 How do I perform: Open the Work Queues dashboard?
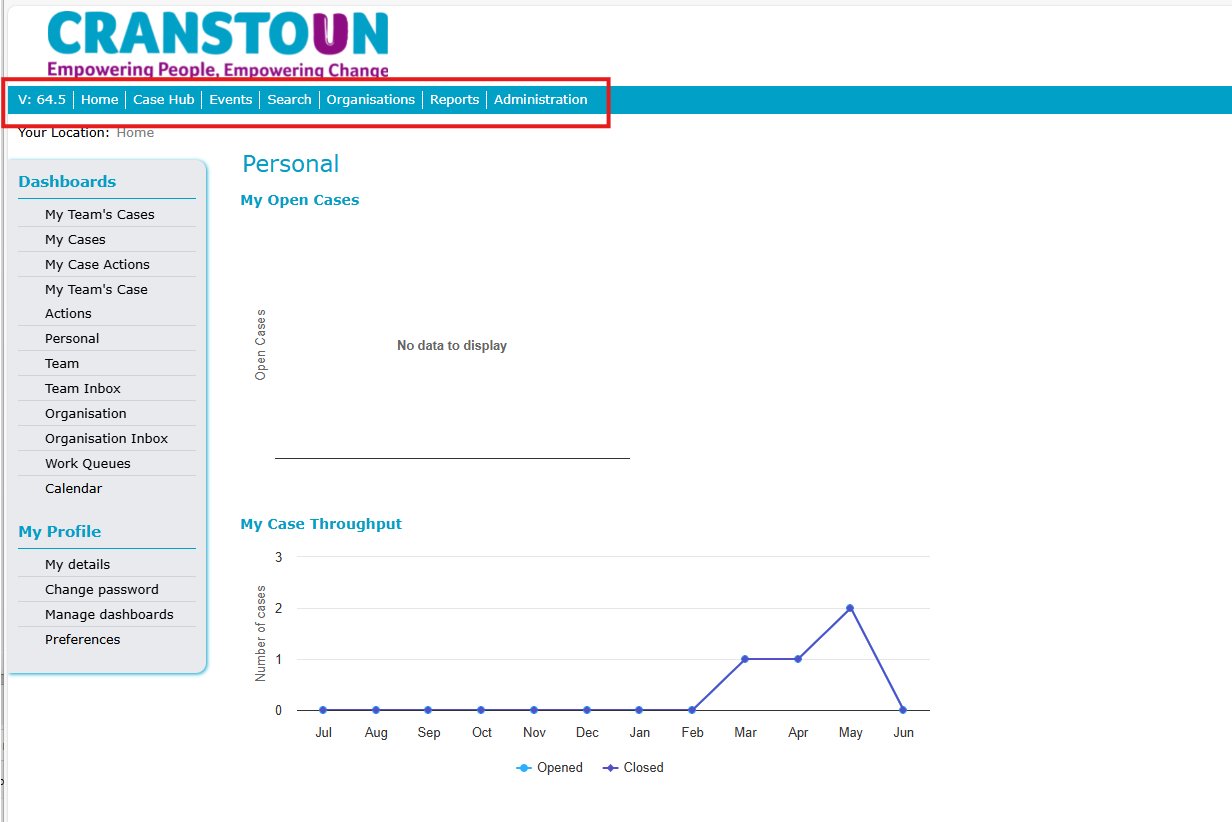(88, 463)
